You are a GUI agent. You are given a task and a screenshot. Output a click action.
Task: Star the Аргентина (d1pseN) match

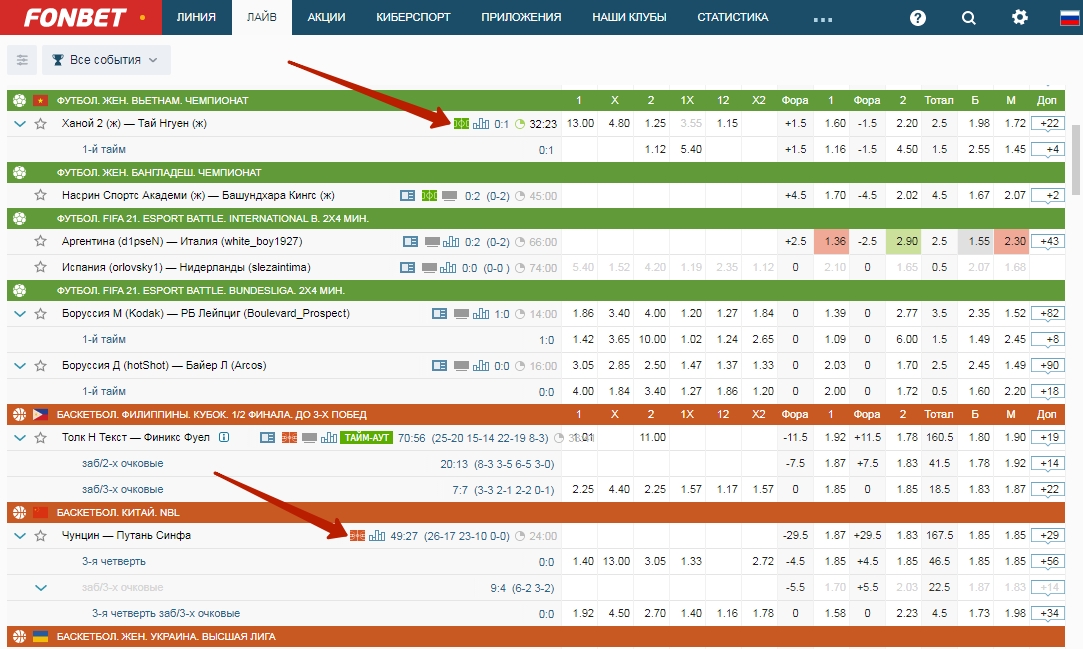pos(41,241)
